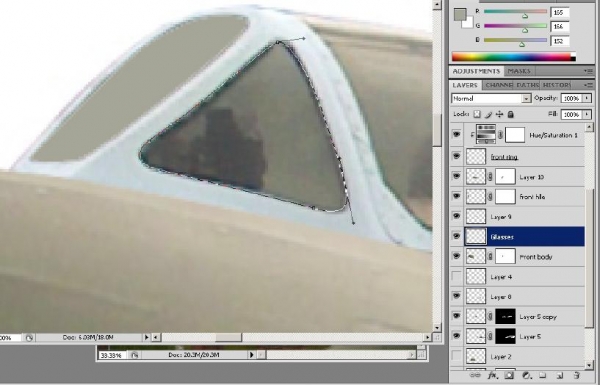Open status bar menu arrow next to Doc: 6.08M

pos(146,338)
